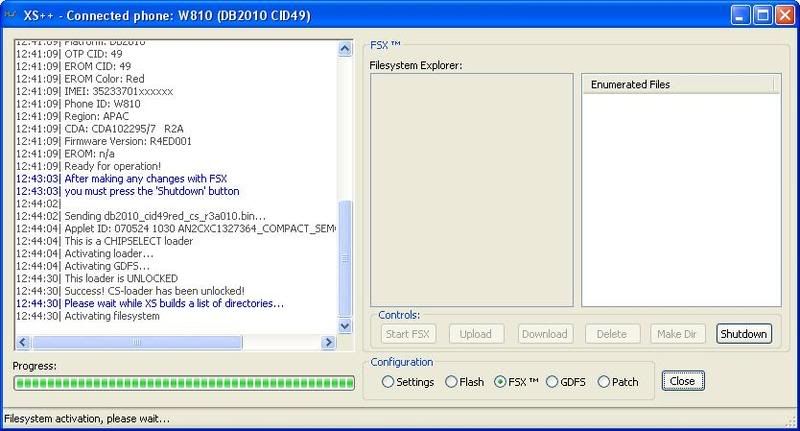Click the Delete button
This screenshot has width=800, height=431.
612,334
